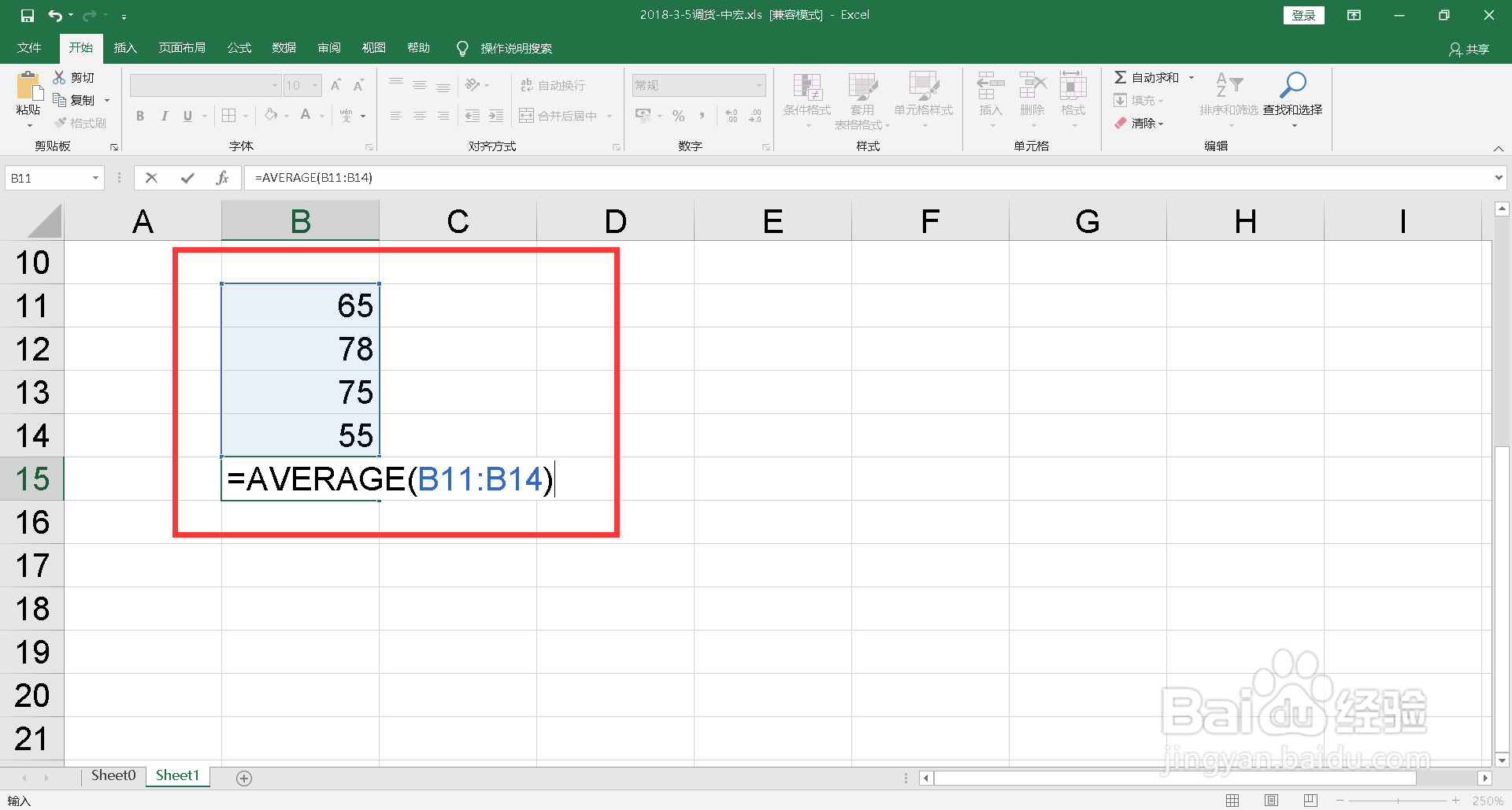Click the lightbulb Tell Me icon

pos(462,49)
